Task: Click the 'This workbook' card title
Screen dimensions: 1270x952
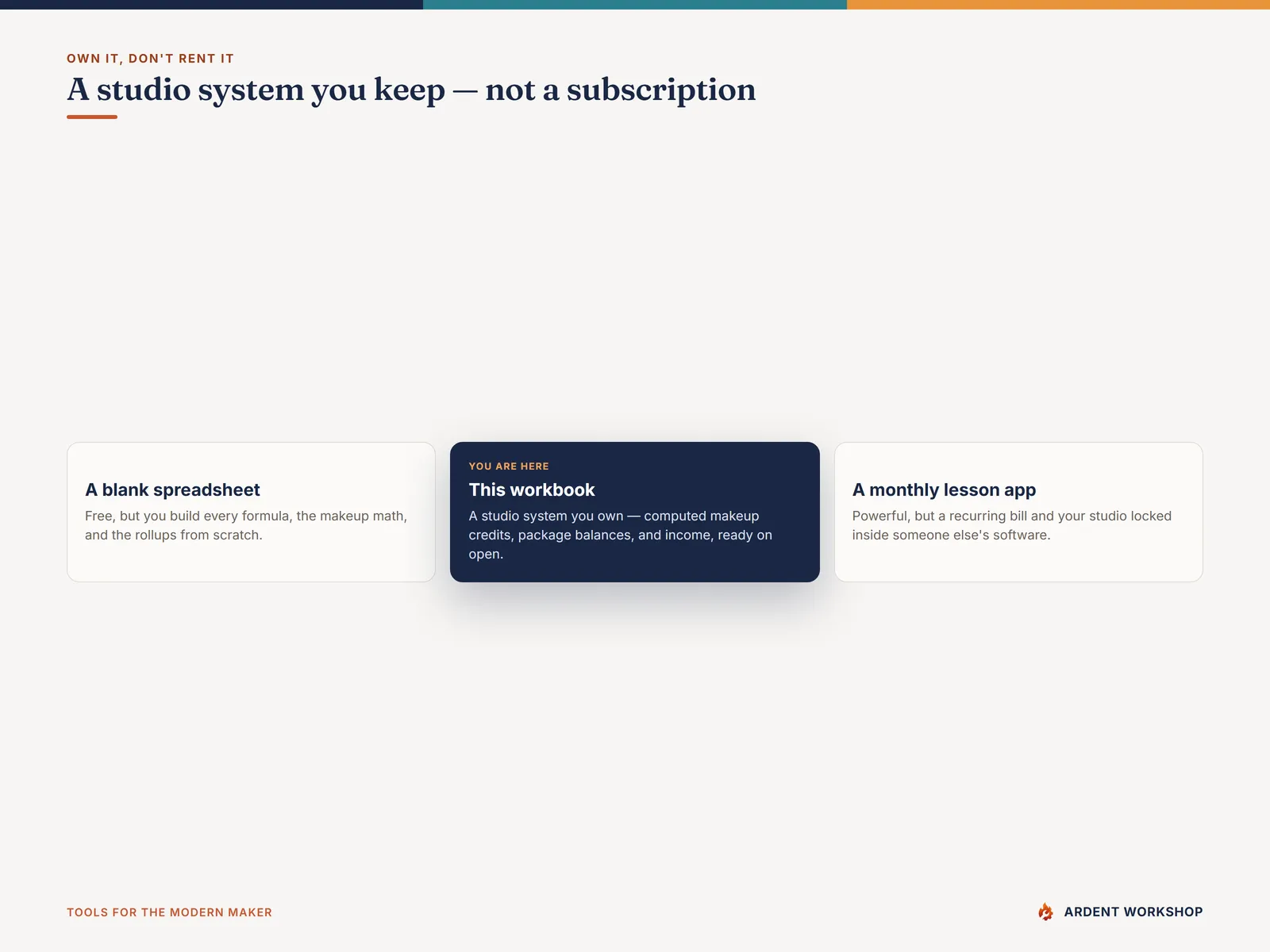Action: (532, 490)
